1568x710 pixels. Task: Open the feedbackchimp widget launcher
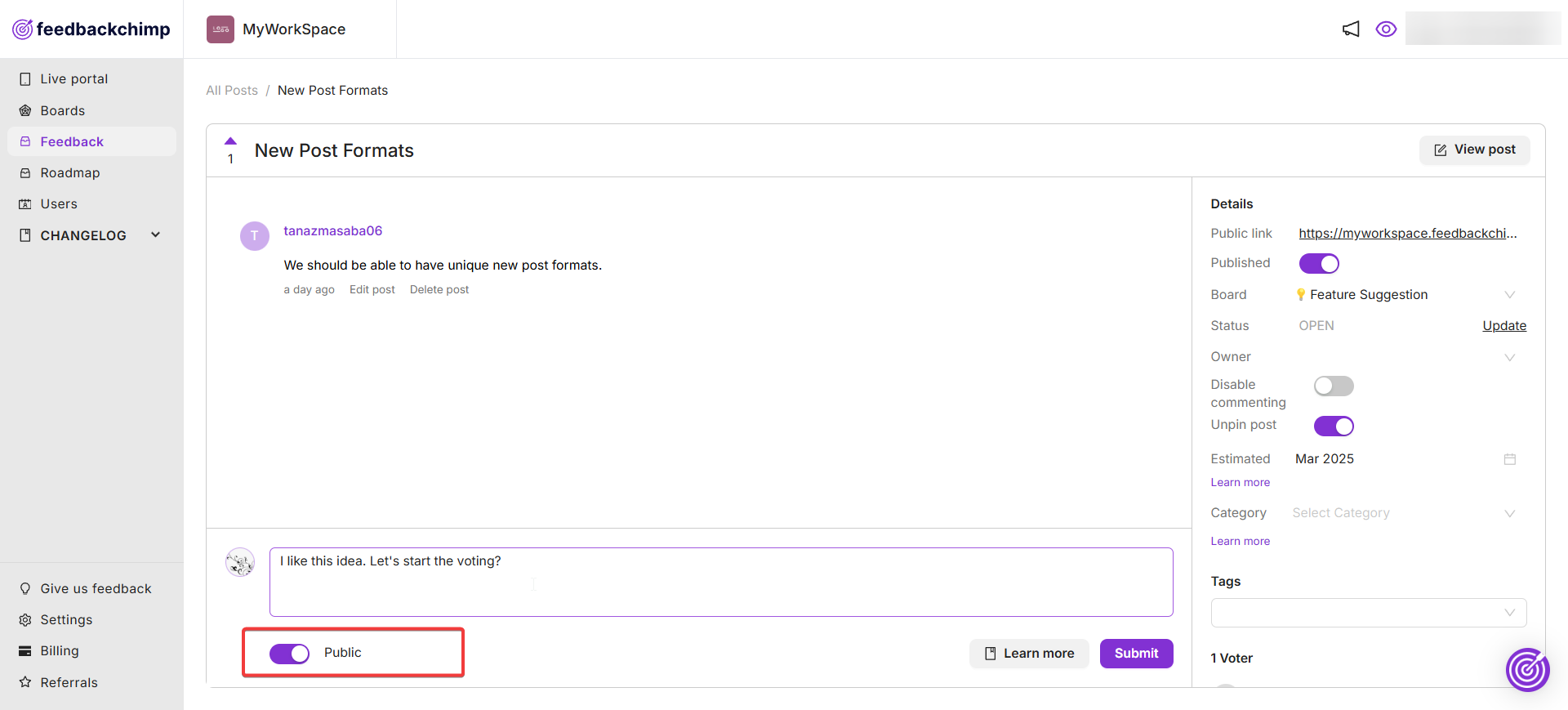coord(1528,670)
